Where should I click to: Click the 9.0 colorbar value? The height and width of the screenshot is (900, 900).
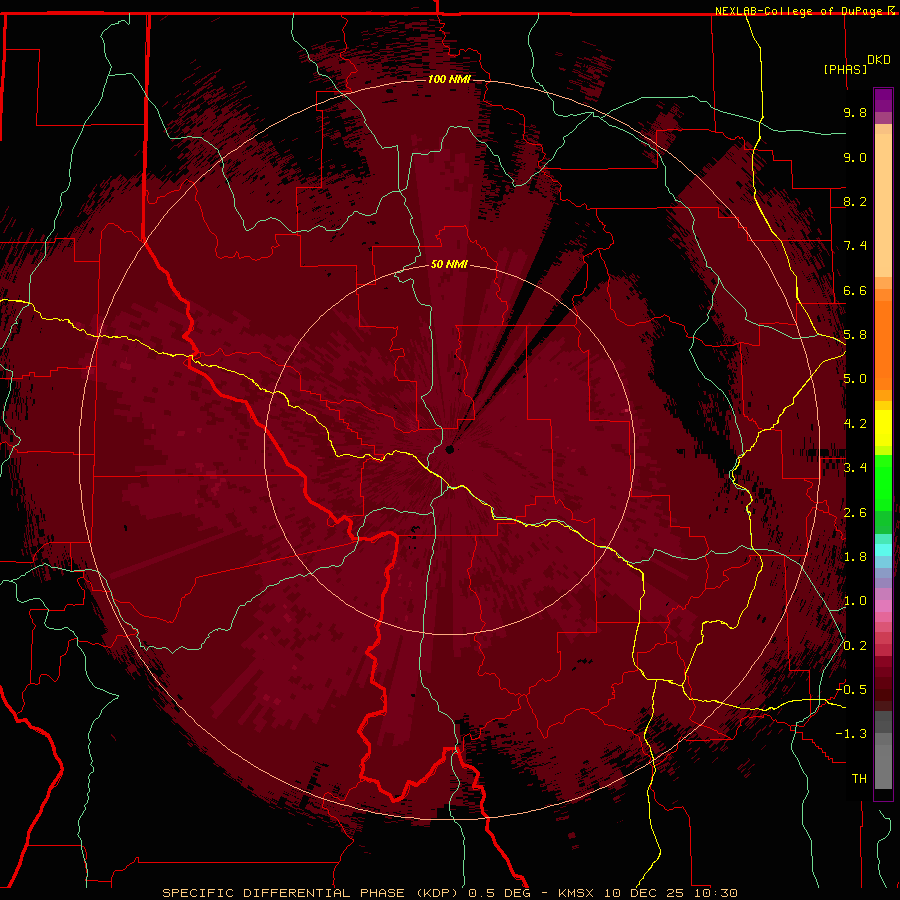[855, 157]
